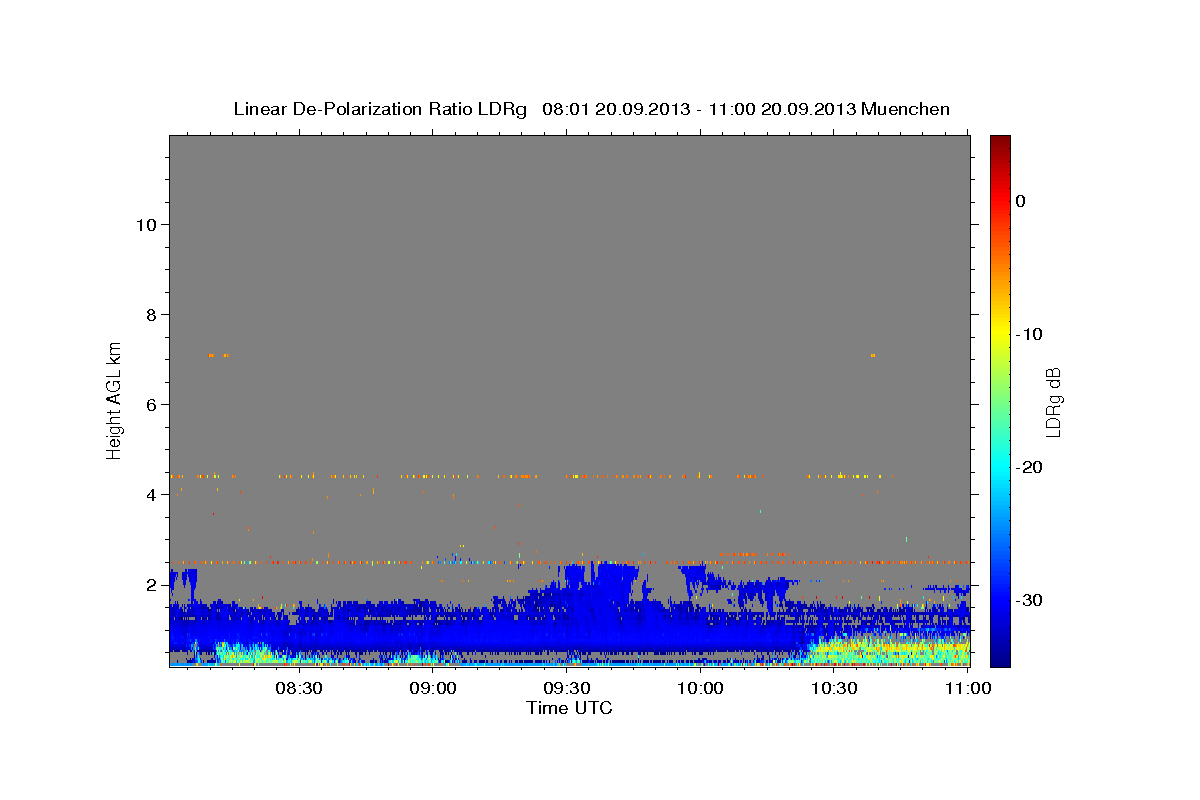Click the 09:00 time tick label
Image resolution: width=1200 pixels, height=800 pixels.
pos(433,689)
